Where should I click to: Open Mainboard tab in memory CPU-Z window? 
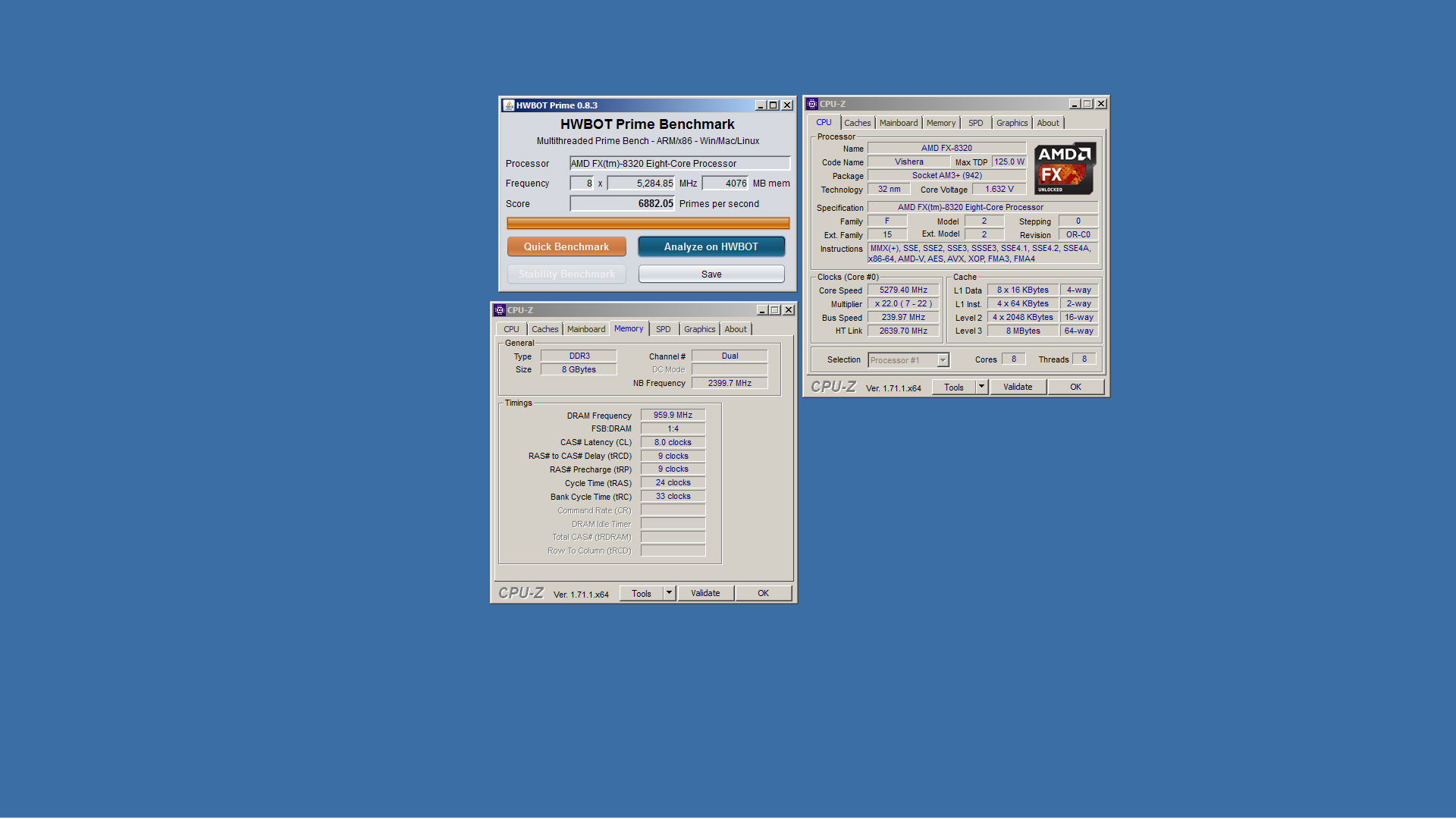click(x=586, y=329)
